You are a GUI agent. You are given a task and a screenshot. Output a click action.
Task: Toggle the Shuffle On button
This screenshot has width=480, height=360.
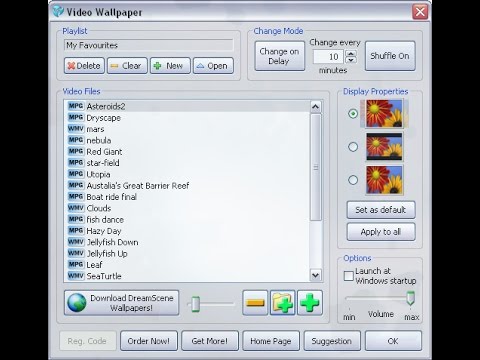coord(390,56)
